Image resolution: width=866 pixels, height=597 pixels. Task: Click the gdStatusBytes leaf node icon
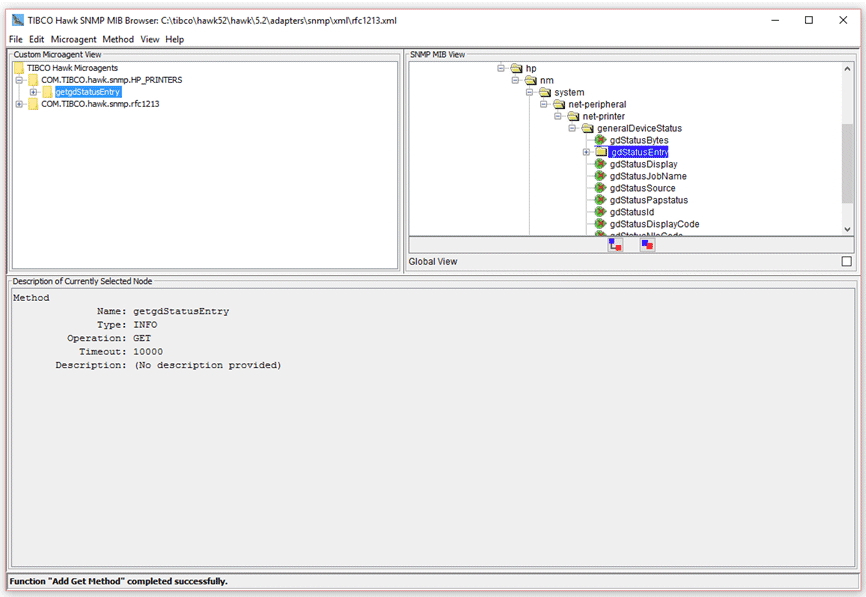600,140
